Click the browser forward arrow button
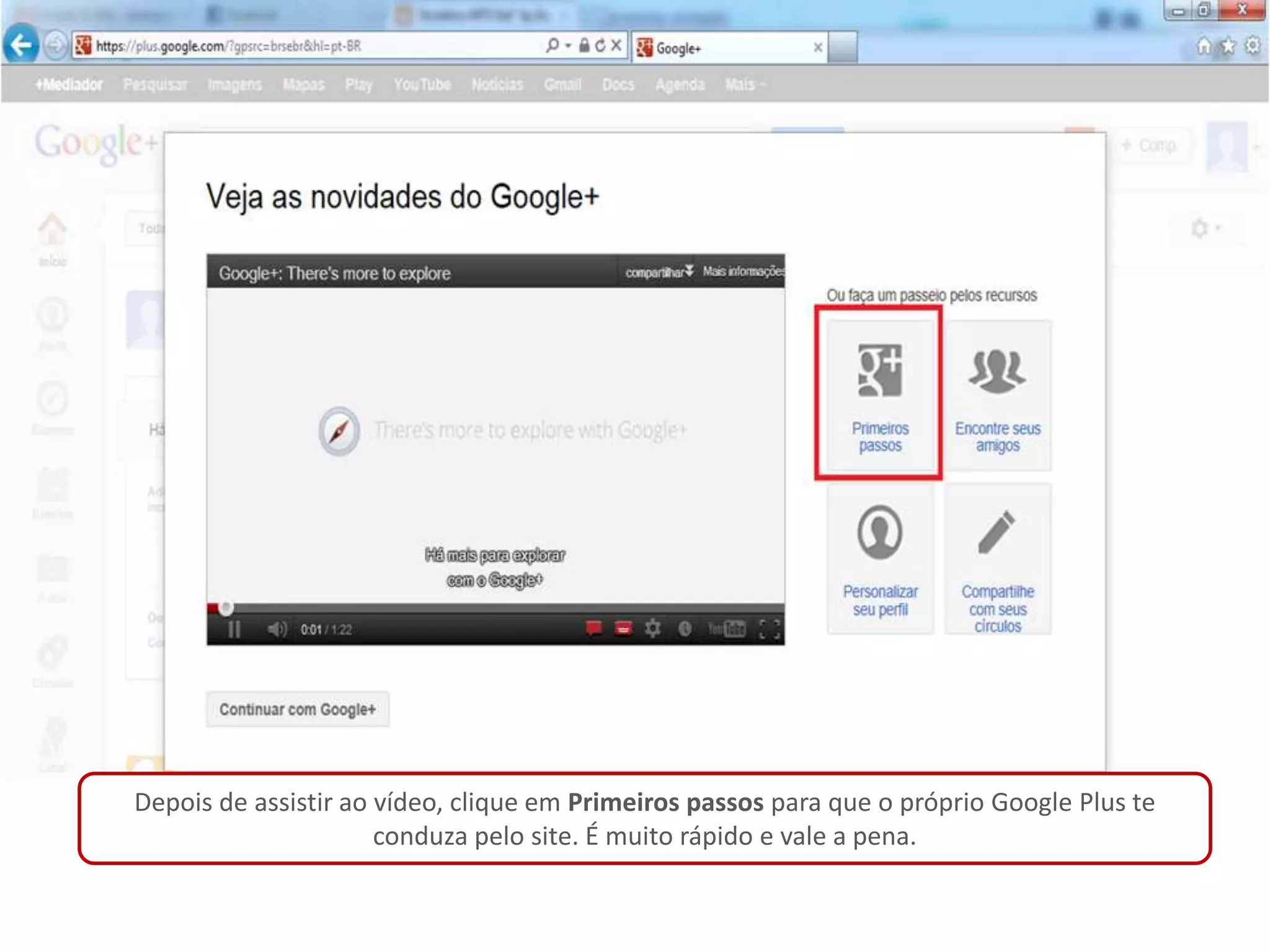The image size is (1270, 952). 55,45
